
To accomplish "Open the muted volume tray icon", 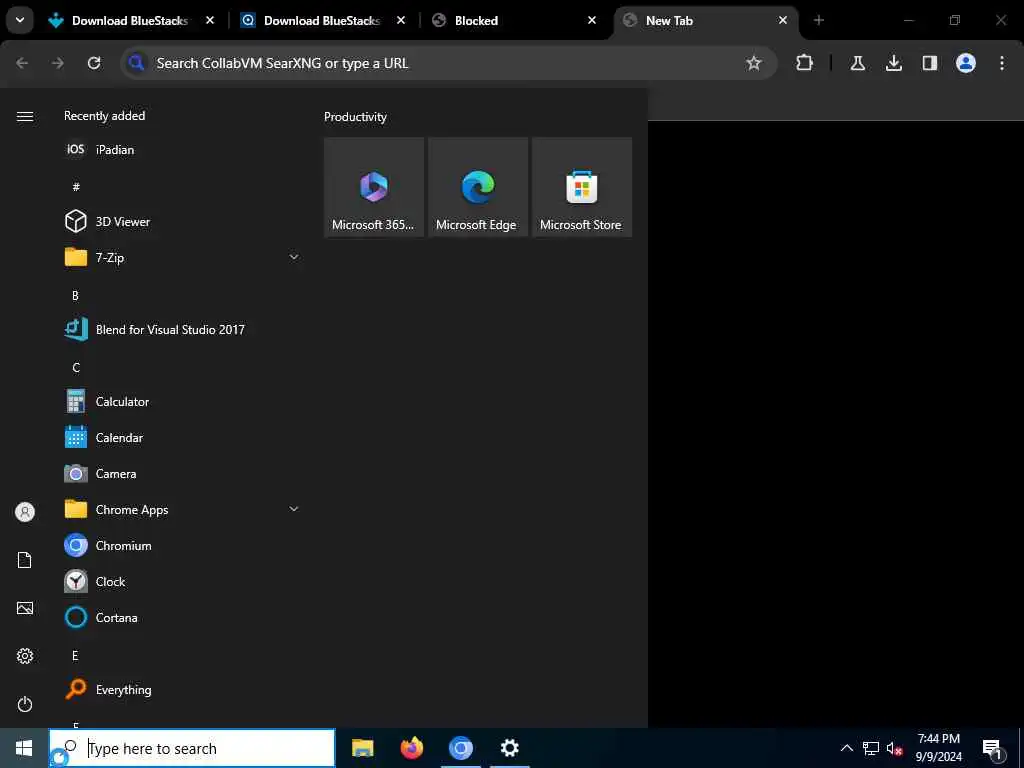I will 894,748.
